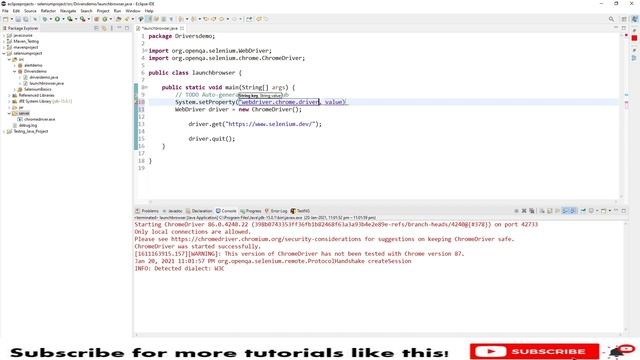Click the New file toolbar icon
This screenshot has height=360, width=640.
[5, 19]
